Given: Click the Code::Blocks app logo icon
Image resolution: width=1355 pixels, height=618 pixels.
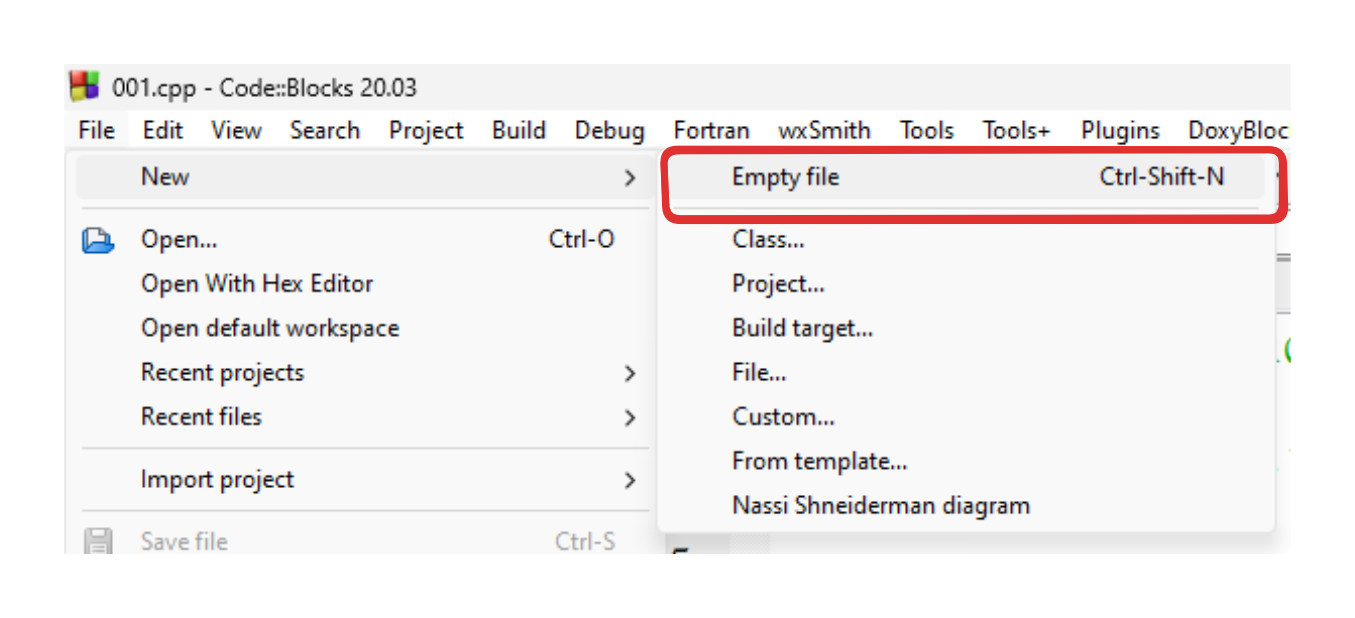Looking at the screenshot, I should coord(85,87).
